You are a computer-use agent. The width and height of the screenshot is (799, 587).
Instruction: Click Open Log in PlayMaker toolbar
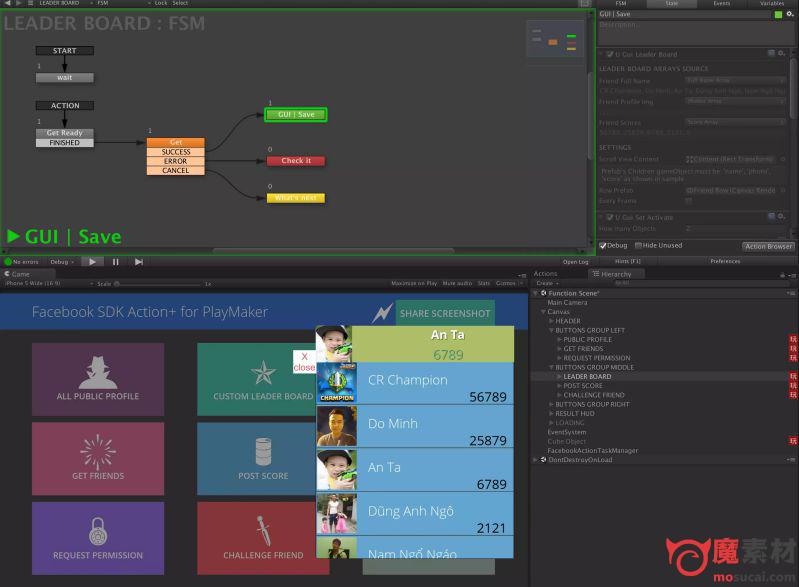click(575, 262)
